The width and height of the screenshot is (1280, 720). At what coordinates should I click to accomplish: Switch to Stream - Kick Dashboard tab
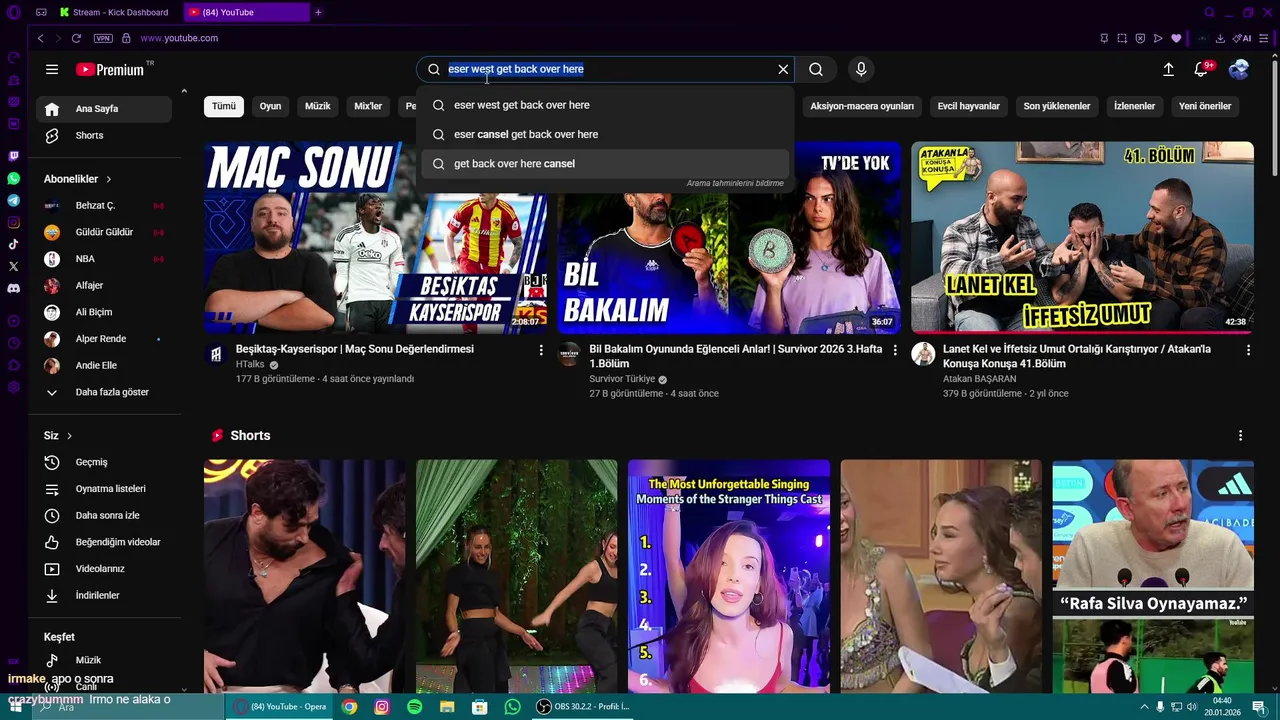(115, 12)
